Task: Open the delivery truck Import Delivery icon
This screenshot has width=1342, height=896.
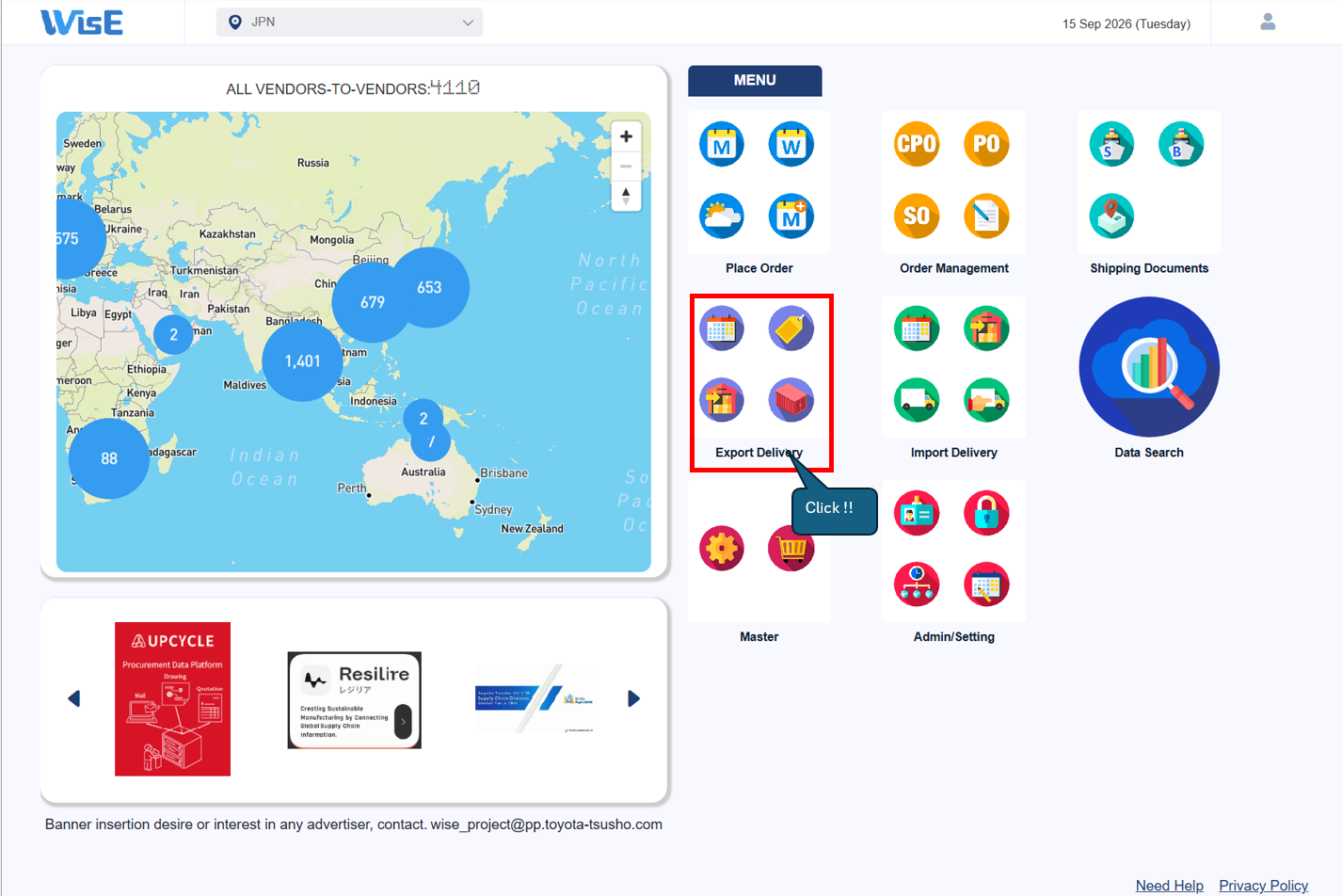Action: [x=917, y=400]
